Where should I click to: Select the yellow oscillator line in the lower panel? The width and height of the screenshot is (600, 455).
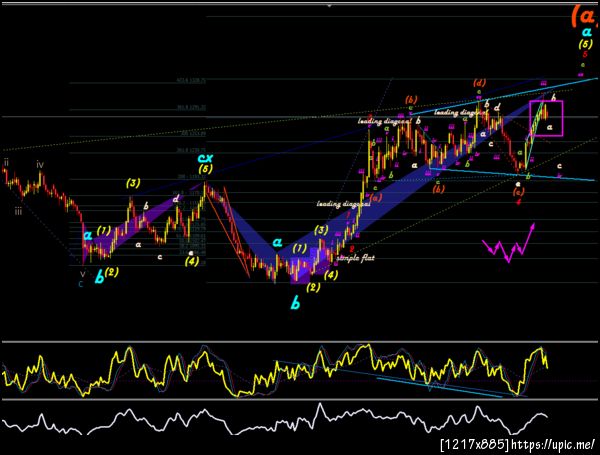pyautogui.click(x=276, y=370)
